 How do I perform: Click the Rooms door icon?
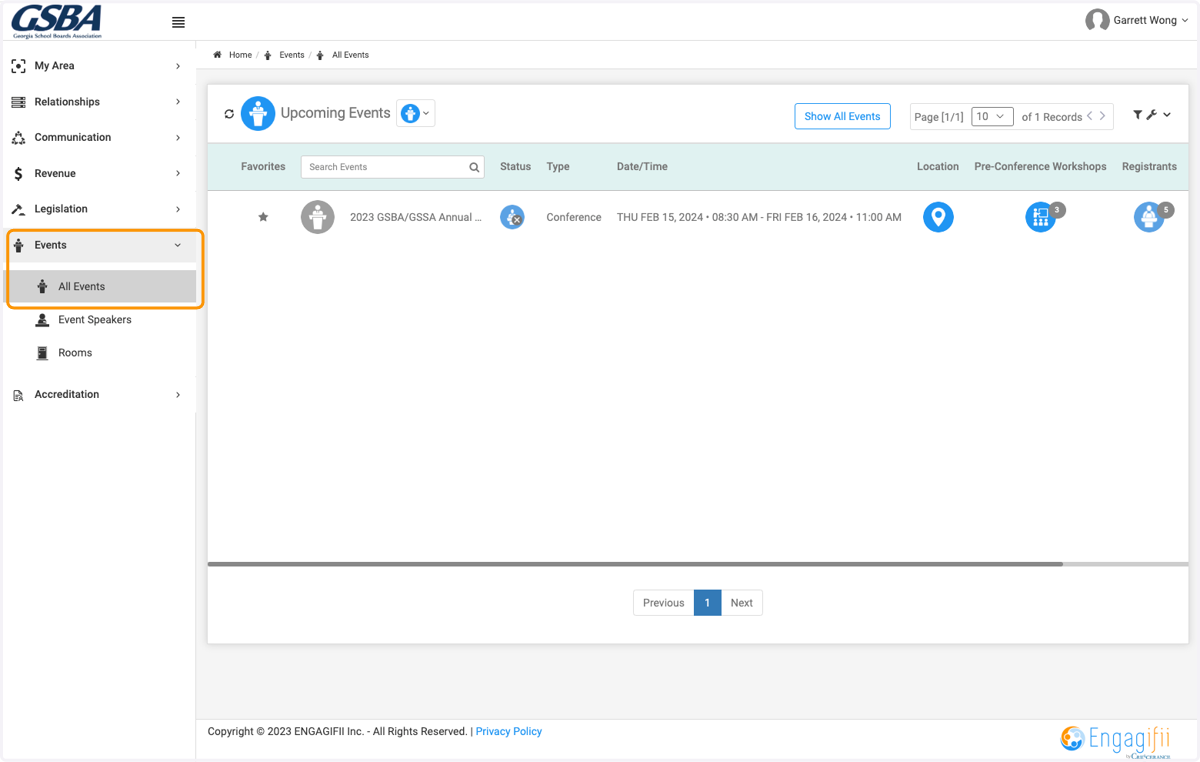point(42,353)
